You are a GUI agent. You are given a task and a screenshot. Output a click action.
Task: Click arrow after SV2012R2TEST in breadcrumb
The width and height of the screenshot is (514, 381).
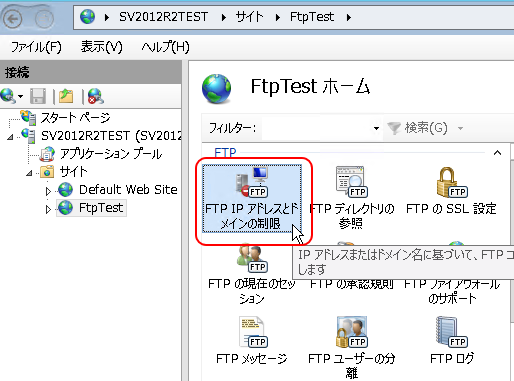224,17
